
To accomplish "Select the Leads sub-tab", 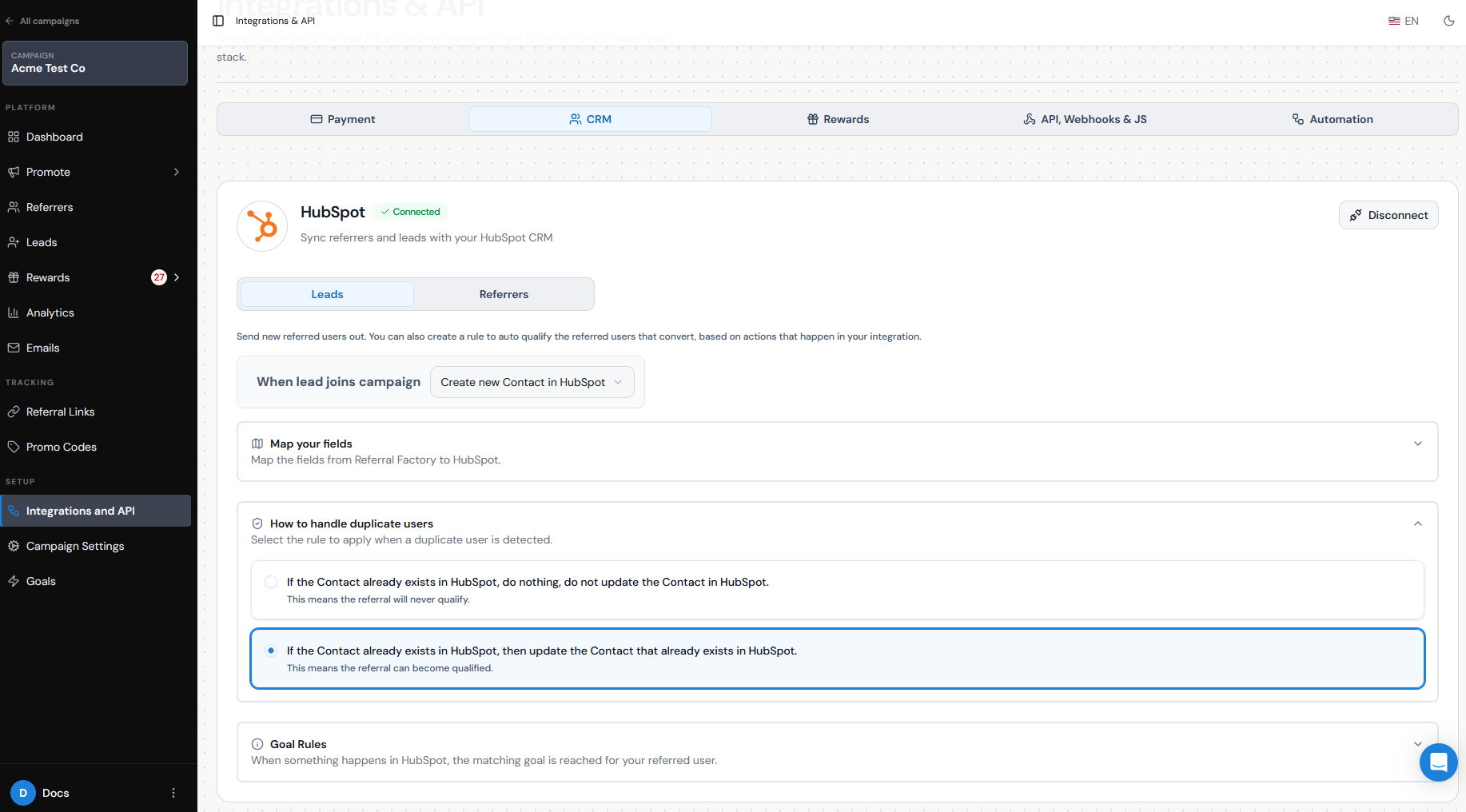I will click(327, 294).
